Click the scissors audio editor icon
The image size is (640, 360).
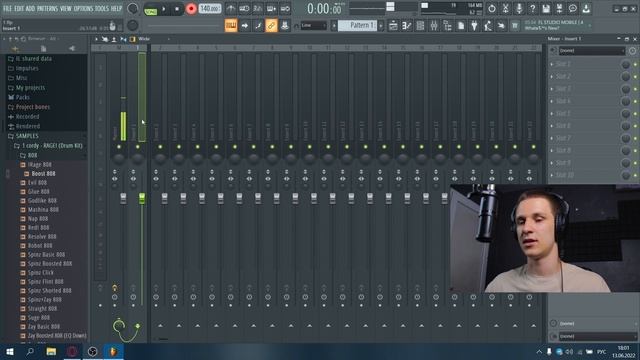tap(505, 9)
